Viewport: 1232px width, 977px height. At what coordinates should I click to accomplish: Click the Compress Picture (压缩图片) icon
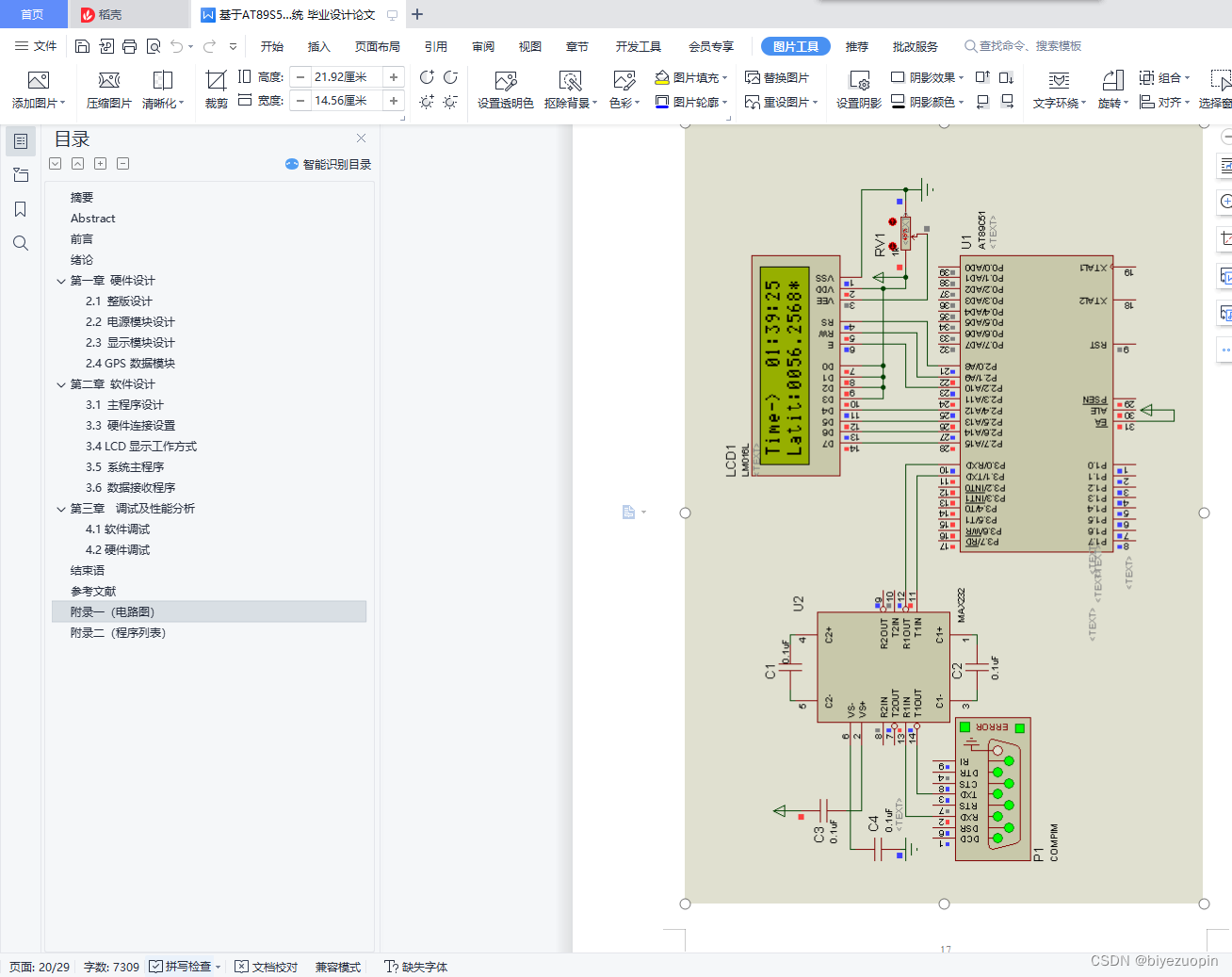[109, 80]
